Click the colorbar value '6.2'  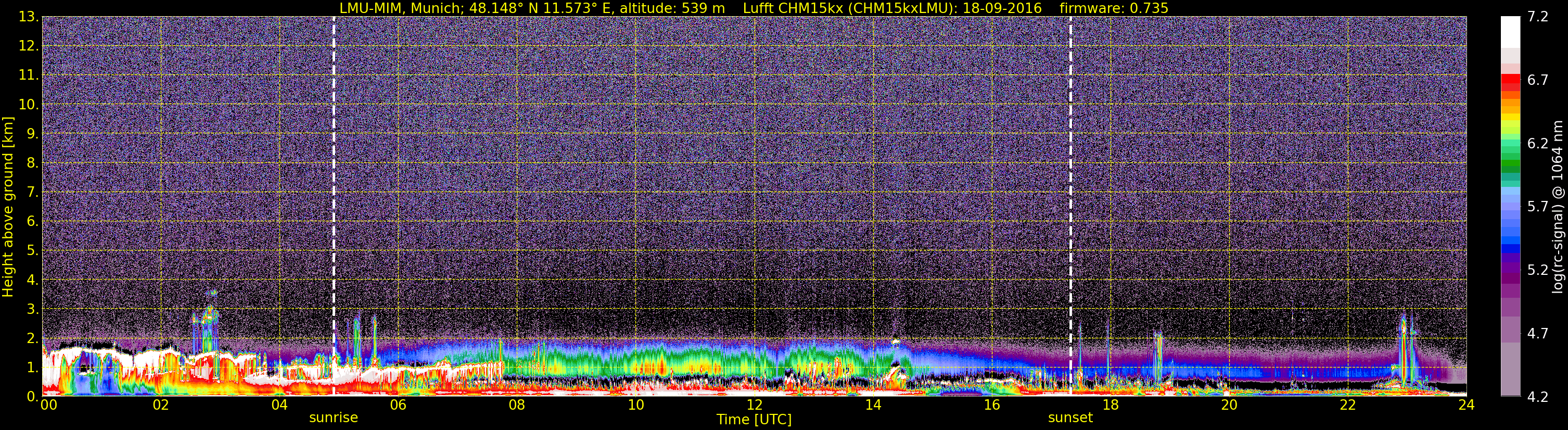pyautogui.click(x=1538, y=144)
